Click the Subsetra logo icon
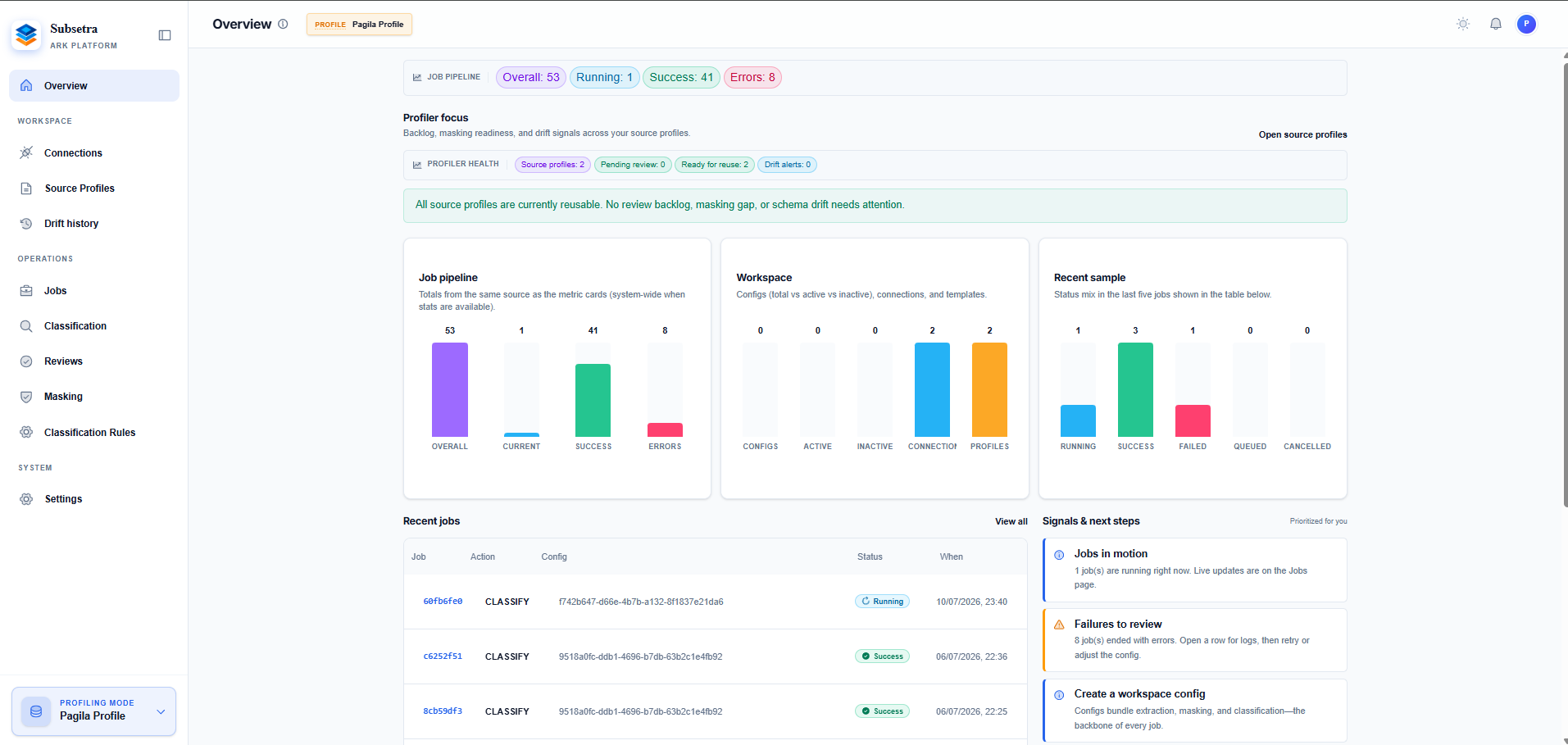 (x=26, y=35)
